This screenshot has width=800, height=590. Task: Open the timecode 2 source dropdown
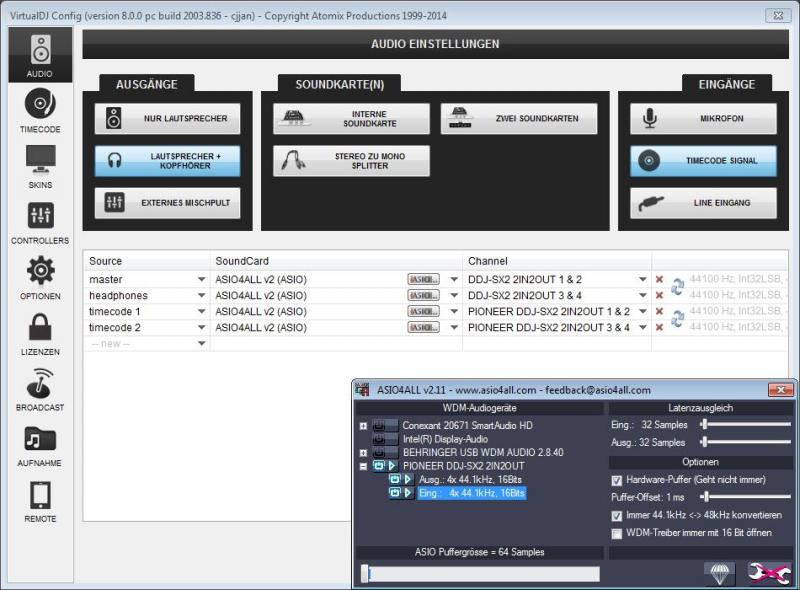pos(202,327)
